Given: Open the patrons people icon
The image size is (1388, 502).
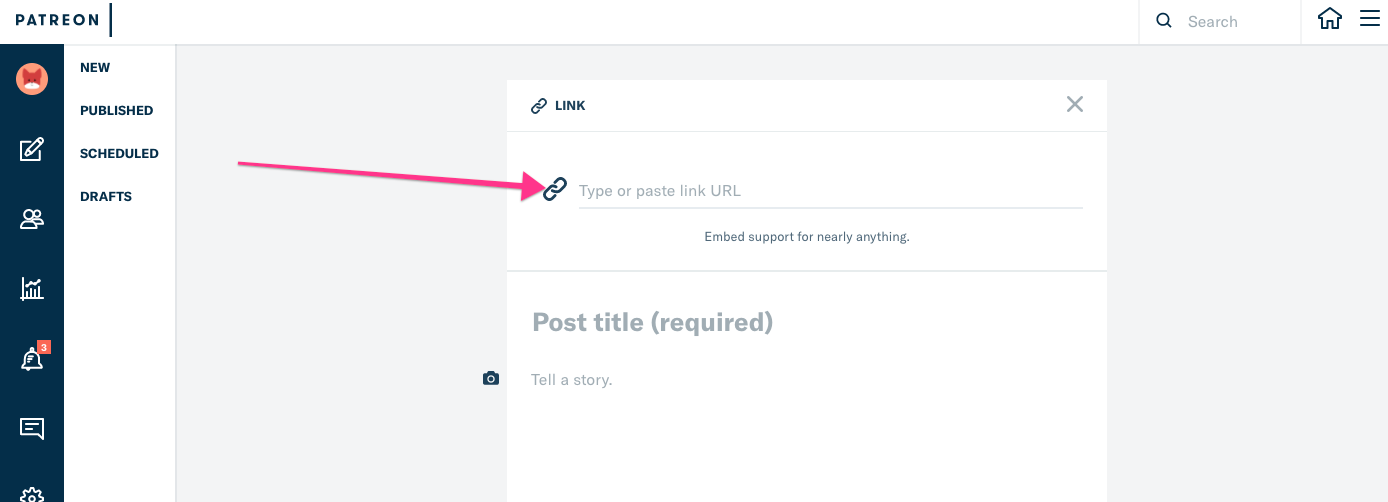Looking at the screenshot, I should click(32, 219).
